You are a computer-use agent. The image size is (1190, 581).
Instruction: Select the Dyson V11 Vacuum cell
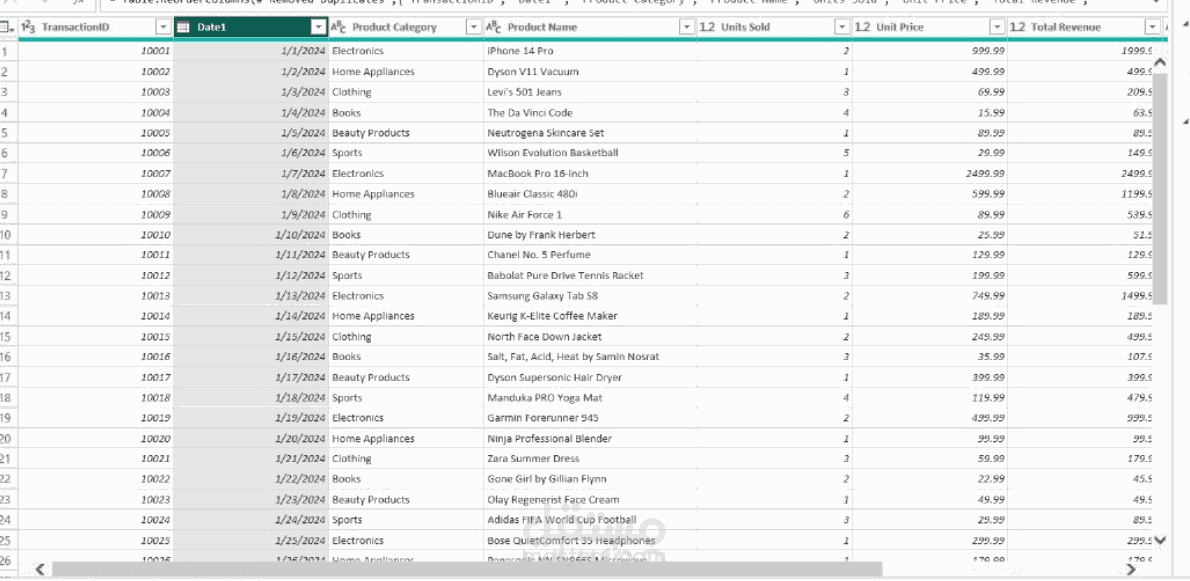tap(590, 72)
